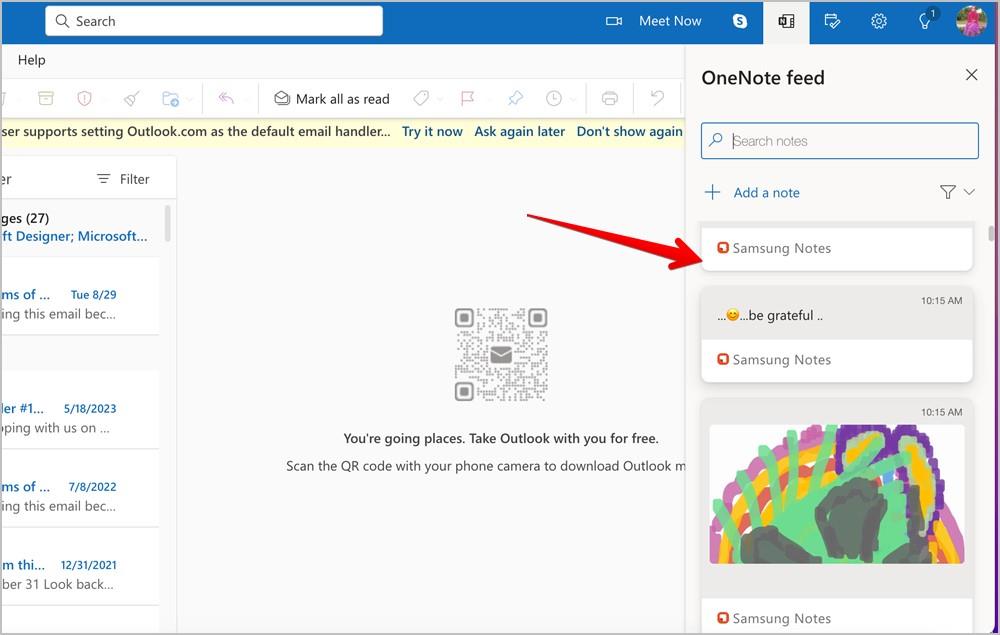This screenshot has height=635, width=1000.
Task: Click the OneNote feed scrollbar
Action: pos(991,233)
